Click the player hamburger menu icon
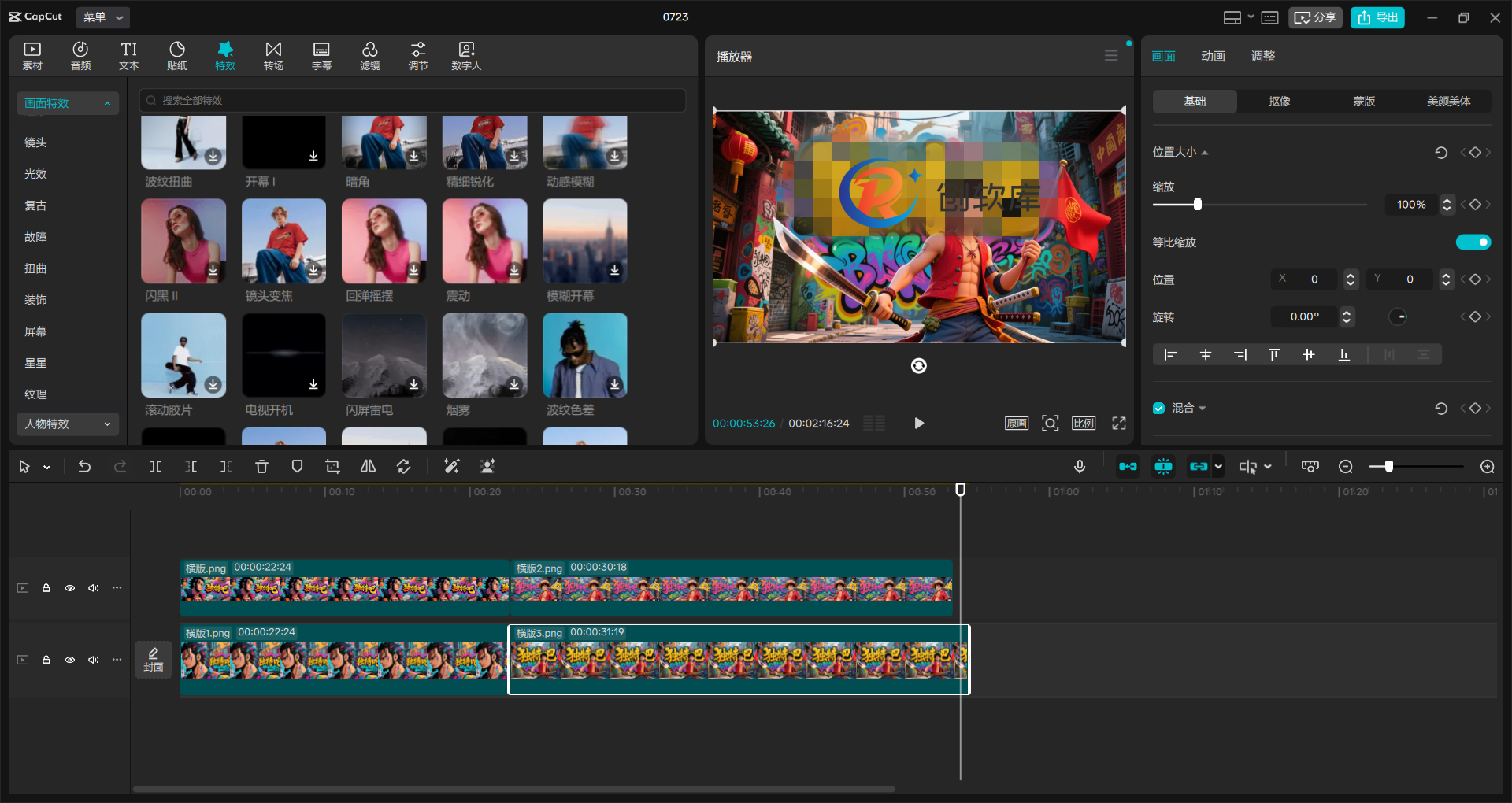The image size is (1512, 803). pyautogui.click(x=1111, y=56)
